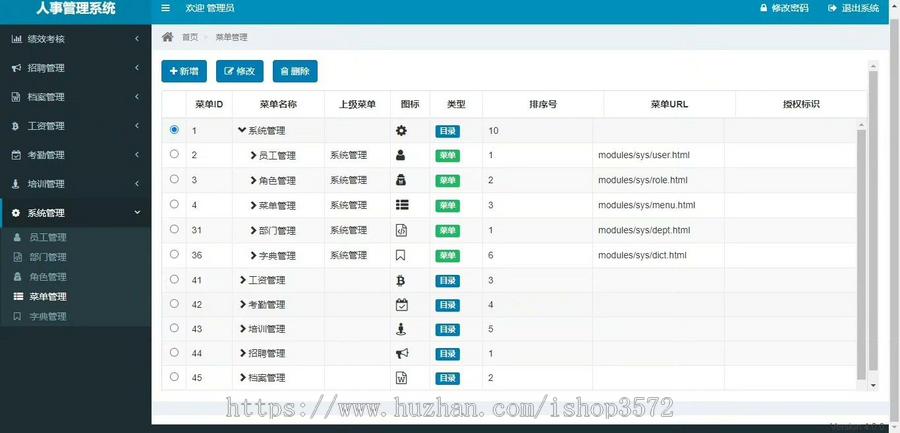
Task: Click the gear icon in 系统管理 row
Action: click(x=401, y=130)
